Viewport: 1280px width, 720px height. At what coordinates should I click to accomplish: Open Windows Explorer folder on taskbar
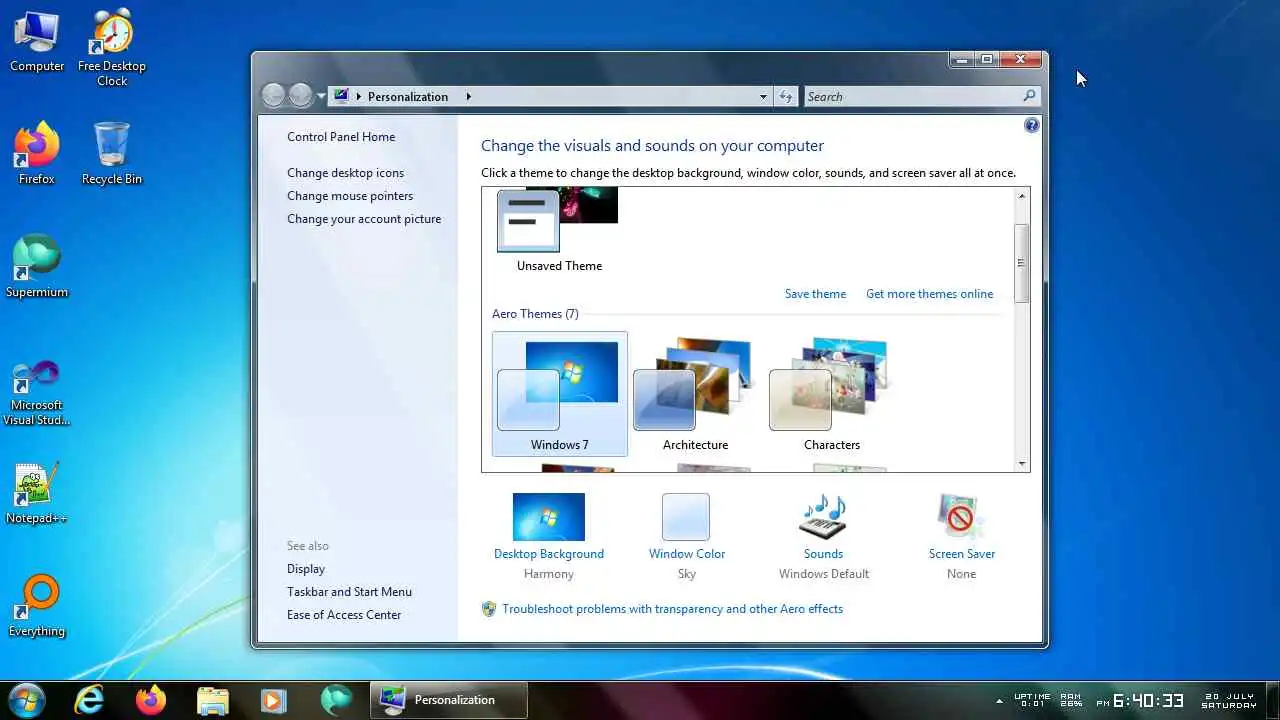coord(213,700)
